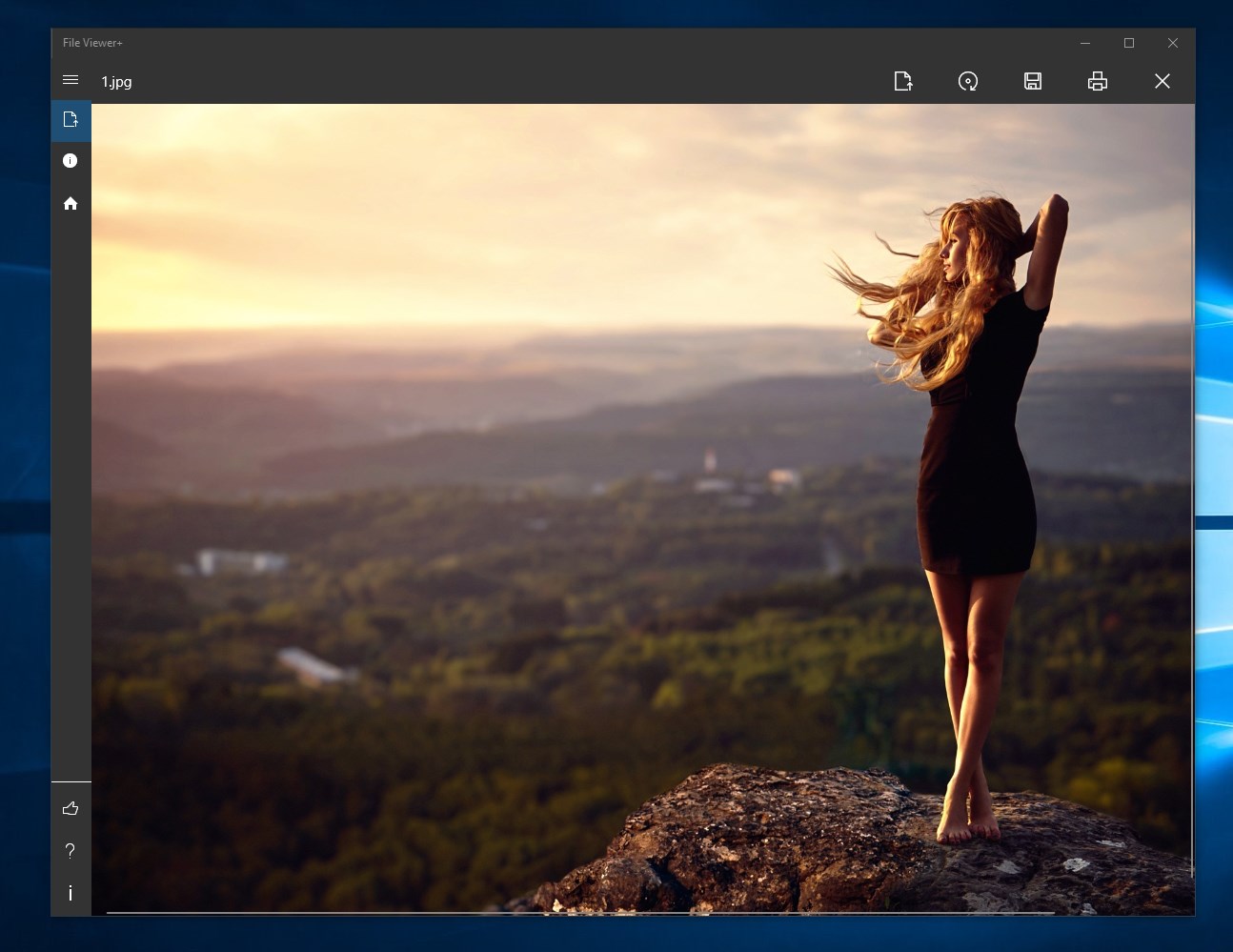Print the image using the printer icon
The width and height of the screenshot is (1233, 952).
point(1098,81)
